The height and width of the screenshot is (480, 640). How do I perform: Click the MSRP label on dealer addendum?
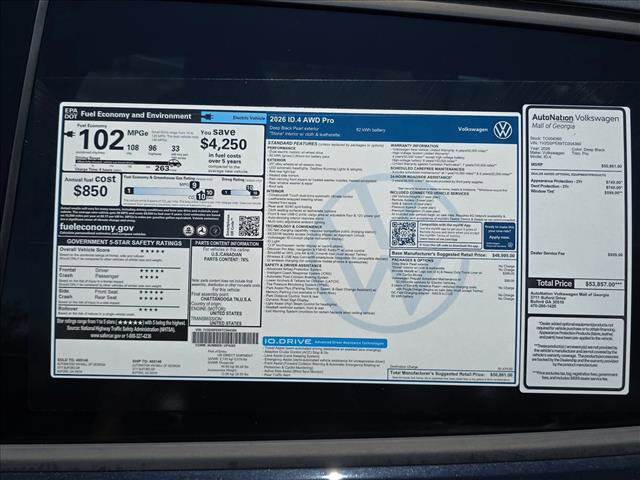pyautogui.click(x=535, y=165)
